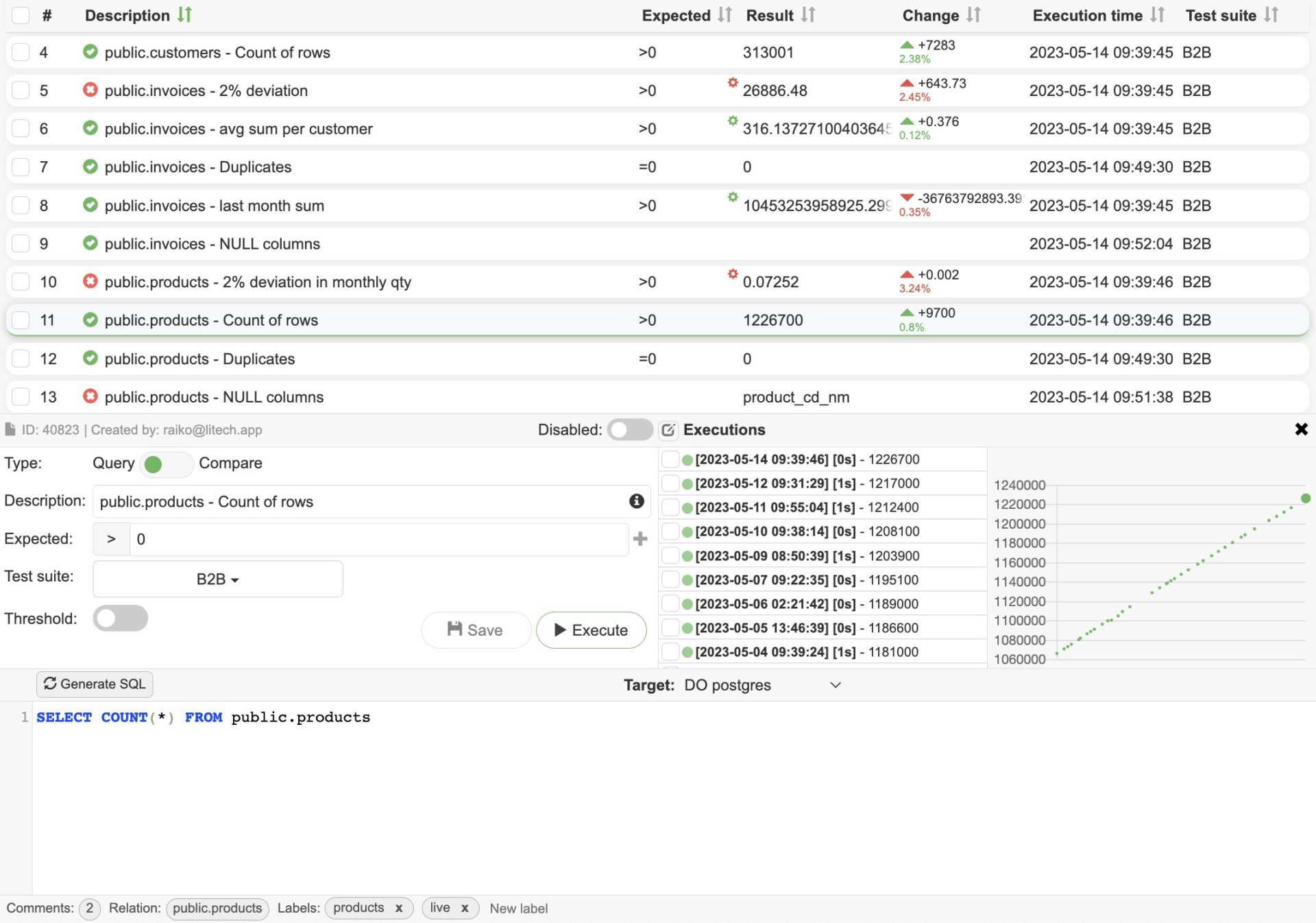1316x923 pixels.
Task: Click the New label input
Action: 519,909
